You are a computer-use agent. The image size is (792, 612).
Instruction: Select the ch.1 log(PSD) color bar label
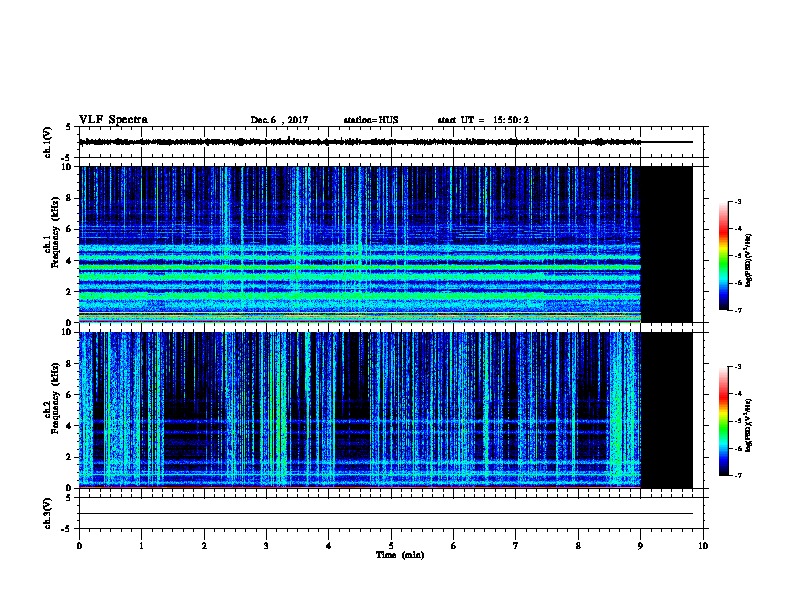click(748, 261)
